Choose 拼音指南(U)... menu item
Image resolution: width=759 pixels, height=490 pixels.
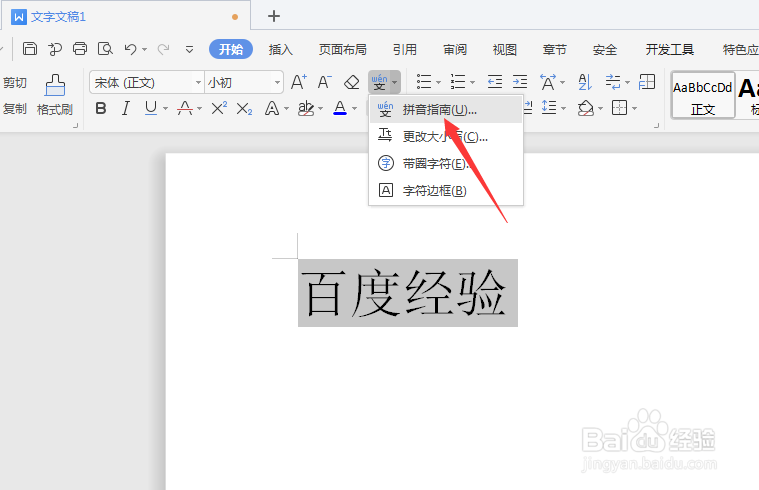pos(446,110)
